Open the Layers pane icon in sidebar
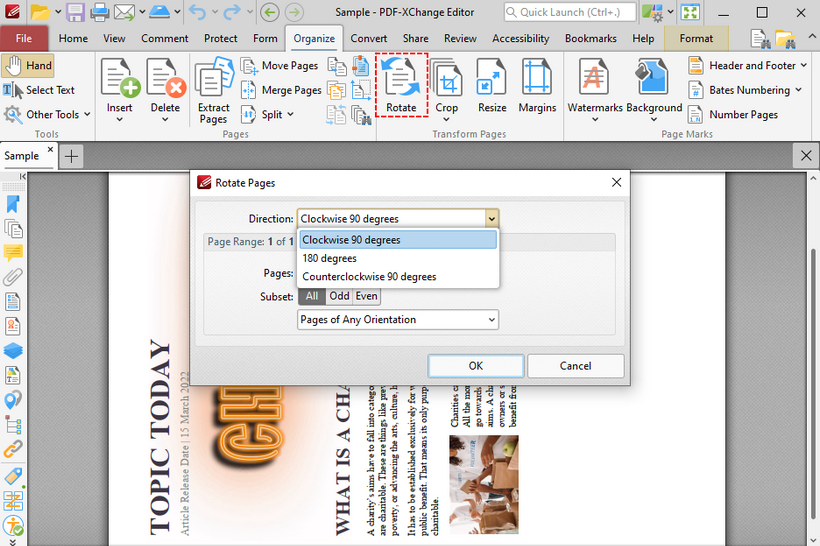 tap(13, 350)
